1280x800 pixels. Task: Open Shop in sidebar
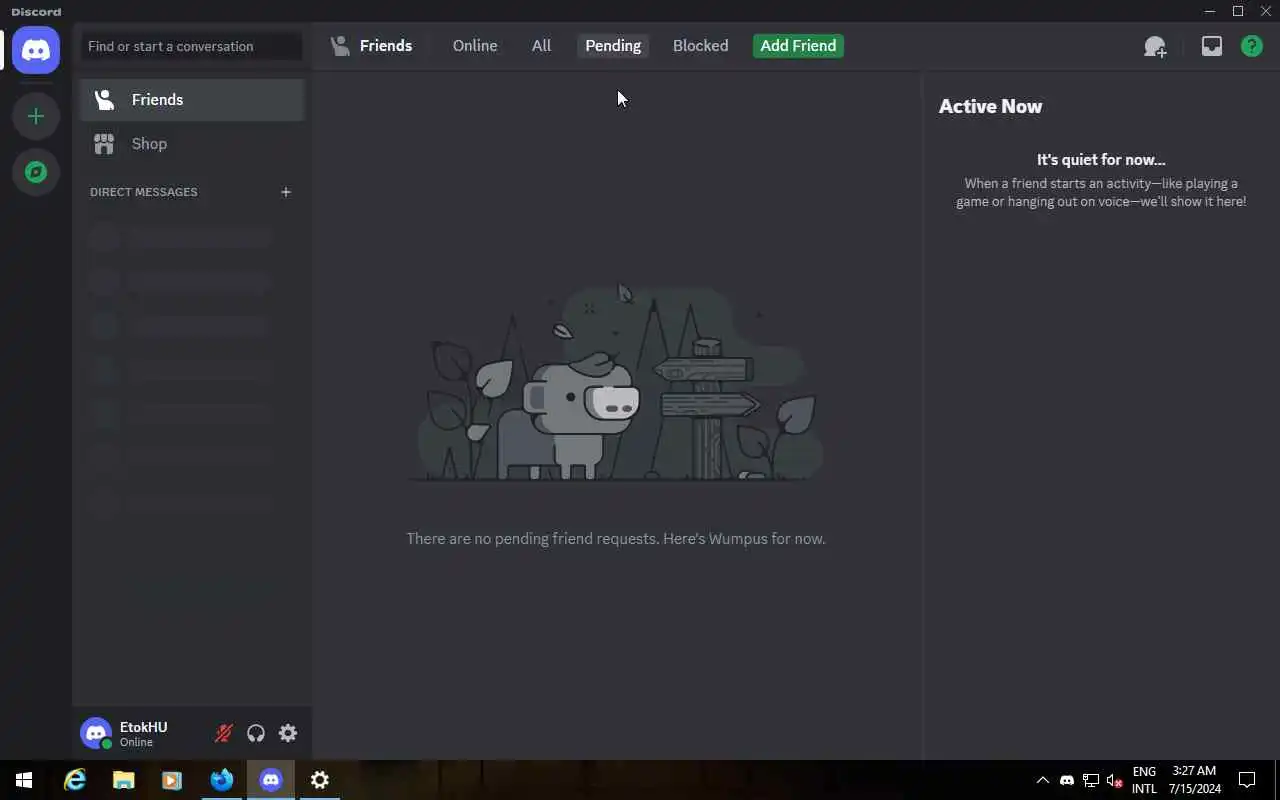[192, 144]
